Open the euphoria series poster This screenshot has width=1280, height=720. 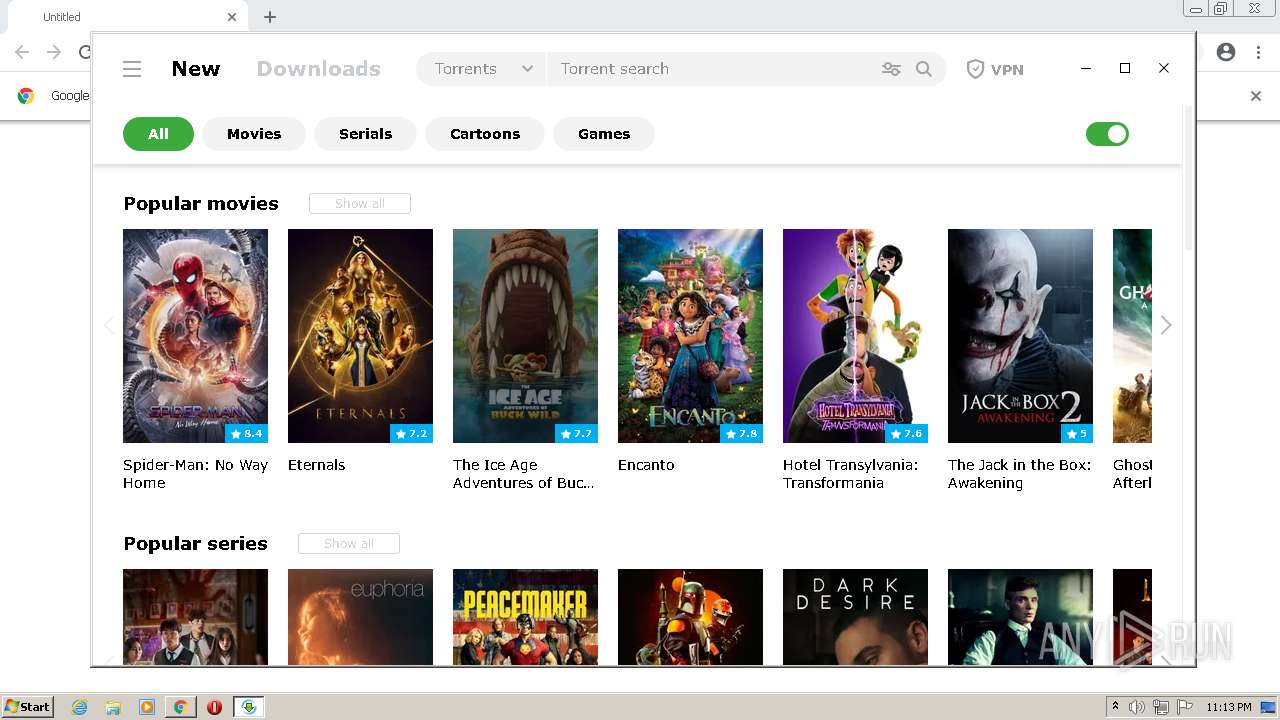click(x=360, y=617)
